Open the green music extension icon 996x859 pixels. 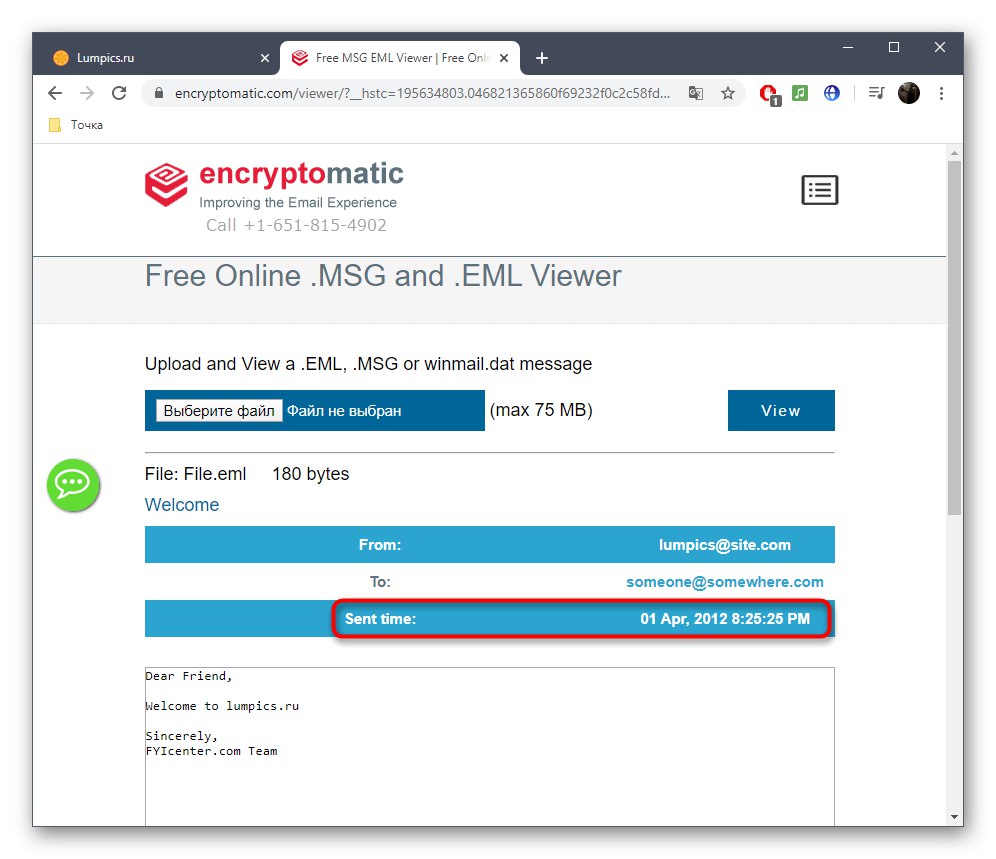[801, 93]
